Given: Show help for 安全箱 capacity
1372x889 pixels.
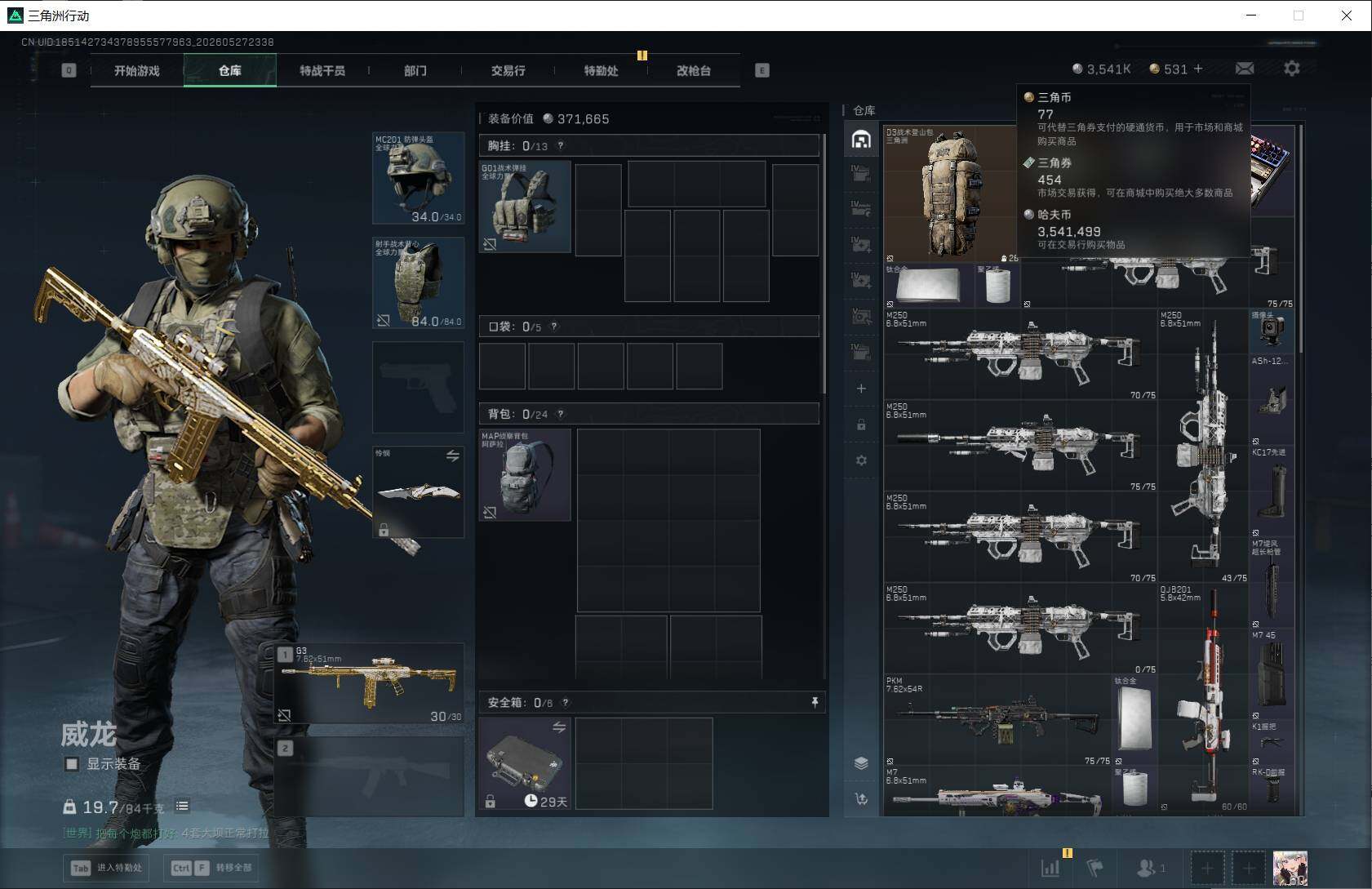Looking at the screenshot, I should pyautogui.click(x=566, y=702).
